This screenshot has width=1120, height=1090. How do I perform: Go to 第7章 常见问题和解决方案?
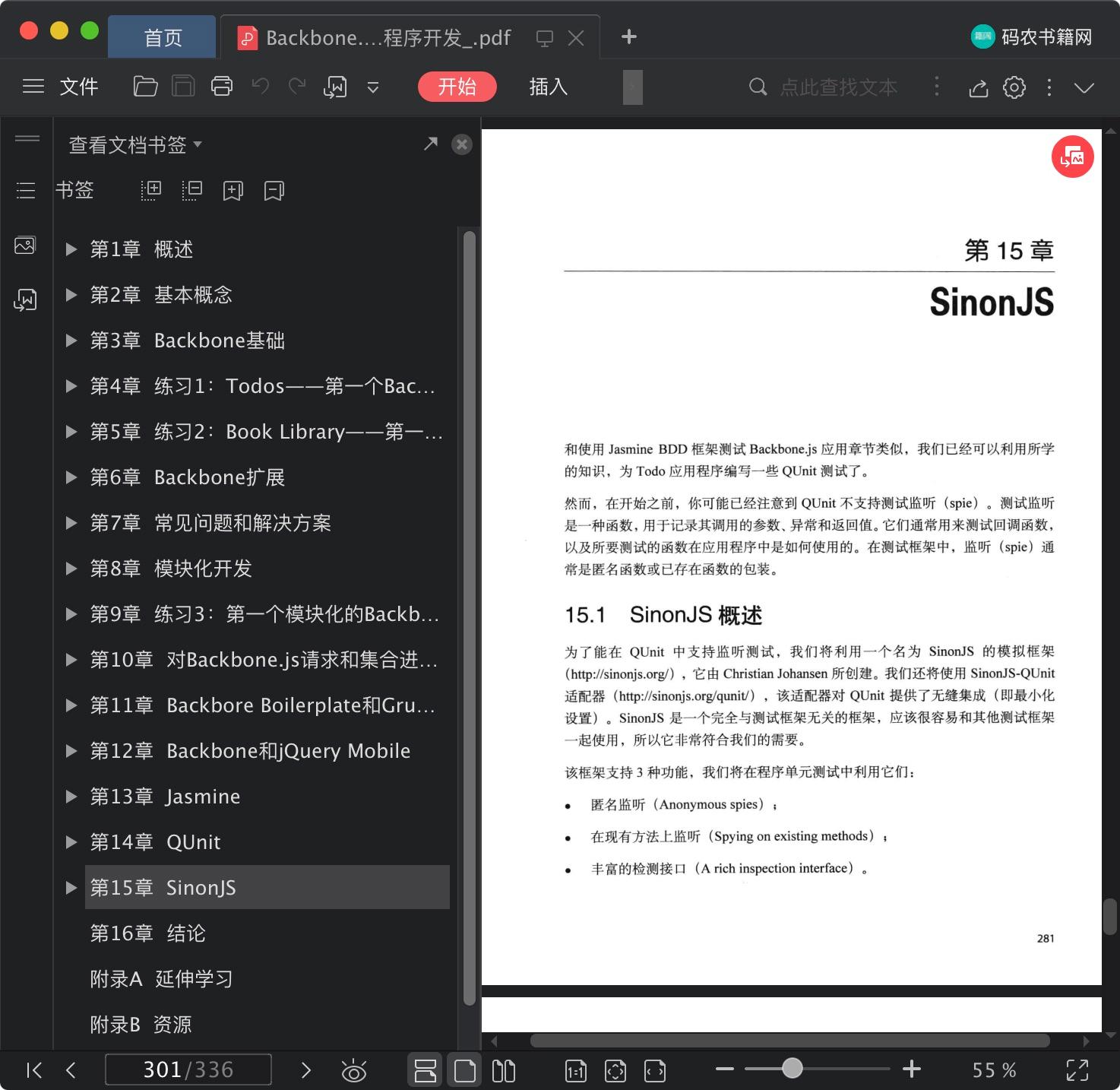tap(210, 523)
